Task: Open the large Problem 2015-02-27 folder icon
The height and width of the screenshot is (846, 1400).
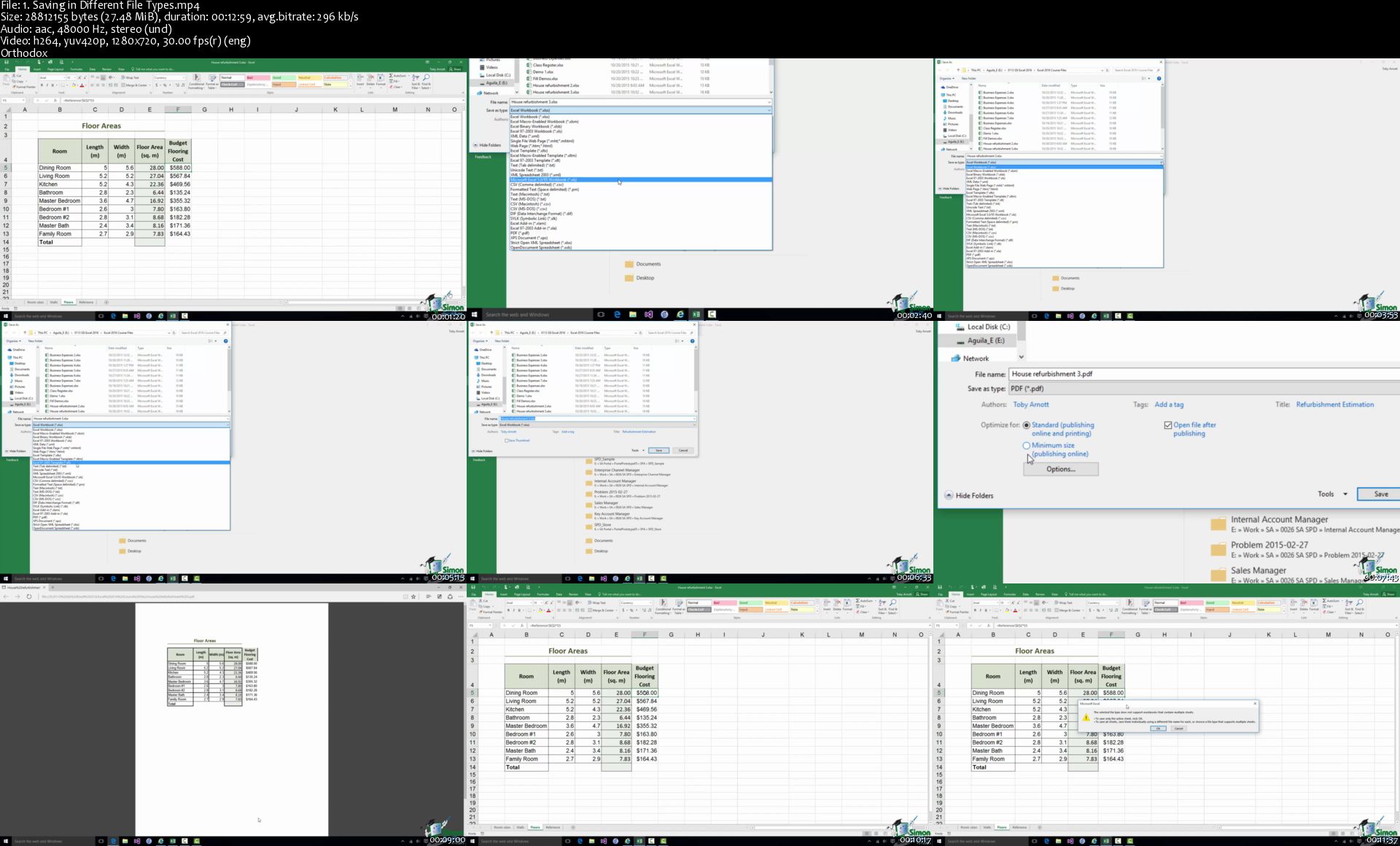Action: [x=1218, y=549]
